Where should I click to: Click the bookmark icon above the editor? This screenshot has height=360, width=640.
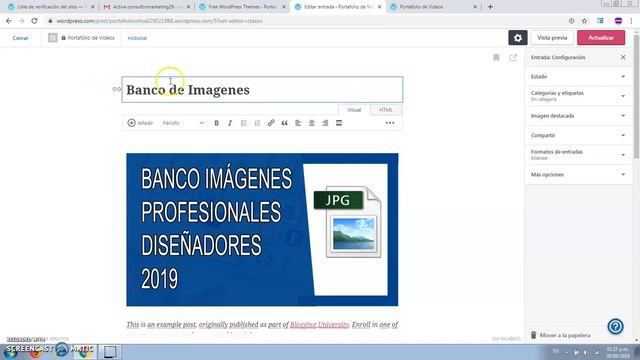[496, 58]
